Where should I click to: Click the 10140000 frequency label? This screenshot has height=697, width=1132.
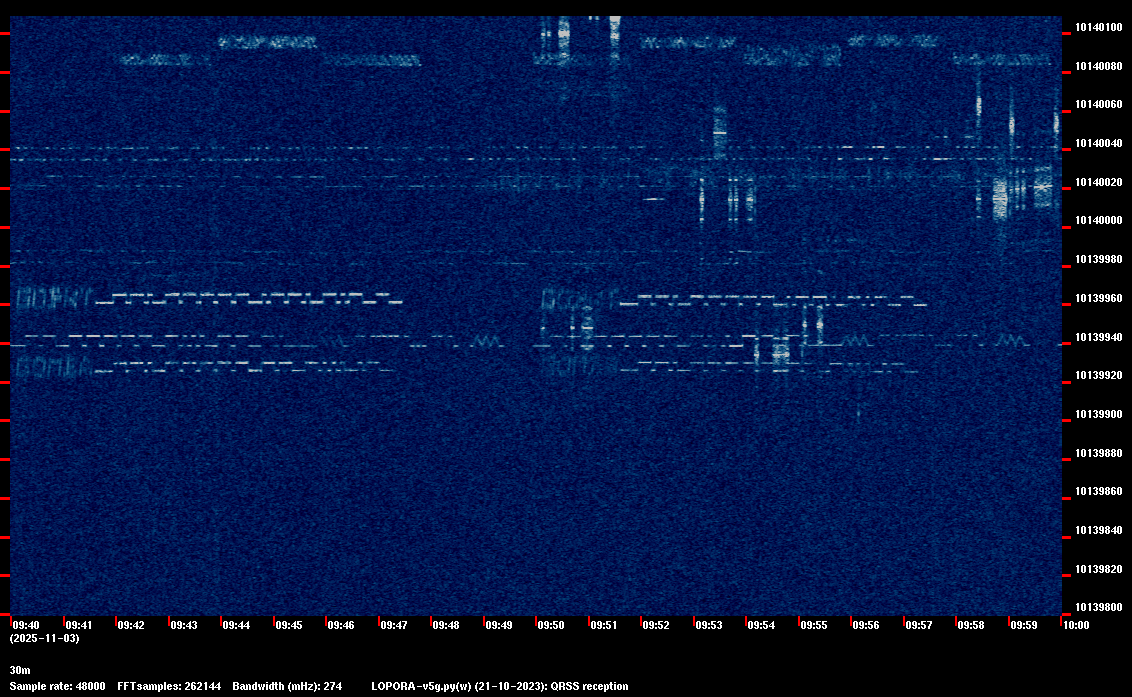point(1099,221)
